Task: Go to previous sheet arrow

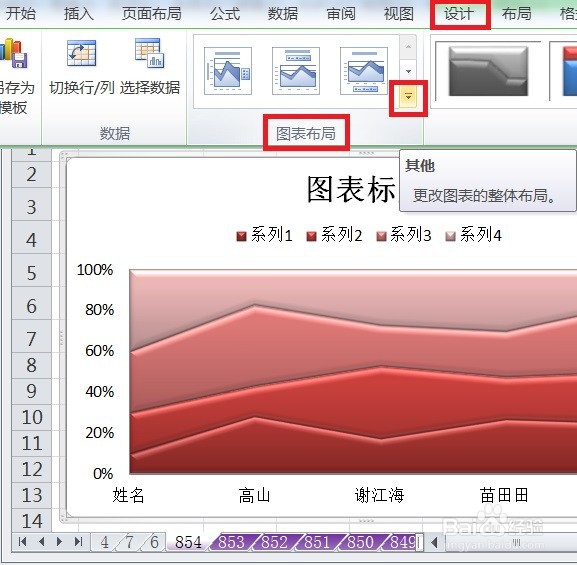Action: point(41,541)
